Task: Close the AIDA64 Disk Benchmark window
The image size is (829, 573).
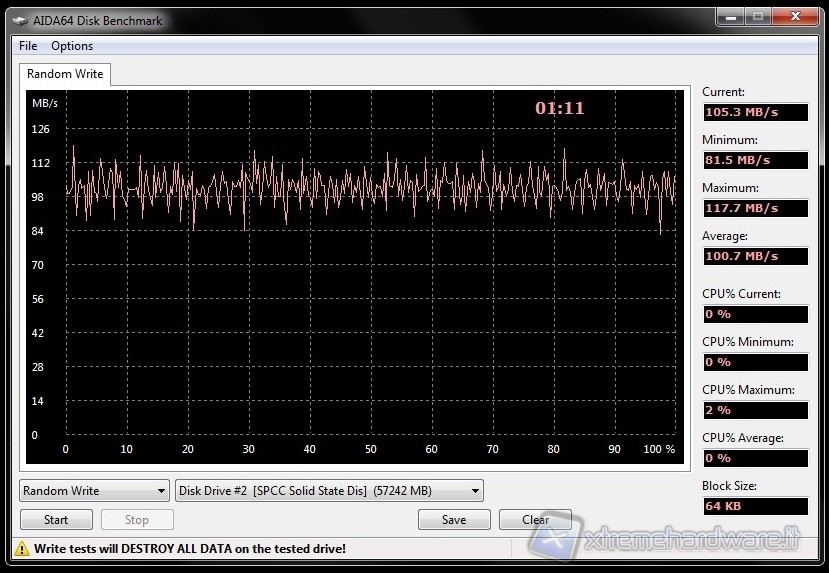Action: point(793,18)
